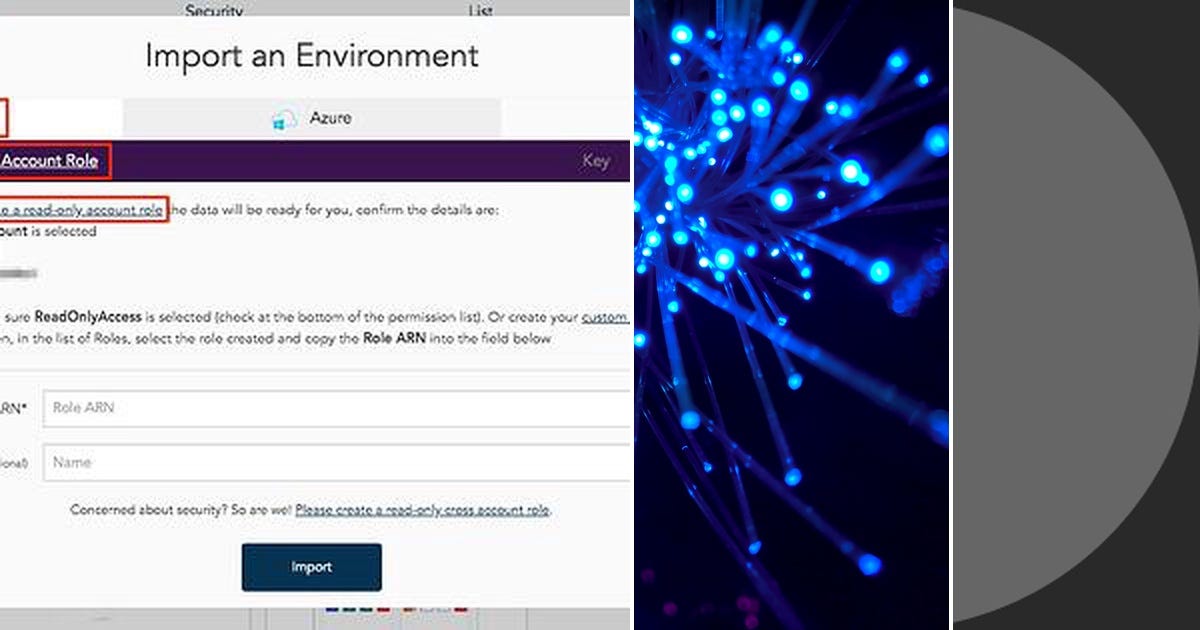Click the orange swatch in the bottom legend
The width and height of the screenshot is (1200, 630).
[x=408, y=610]
